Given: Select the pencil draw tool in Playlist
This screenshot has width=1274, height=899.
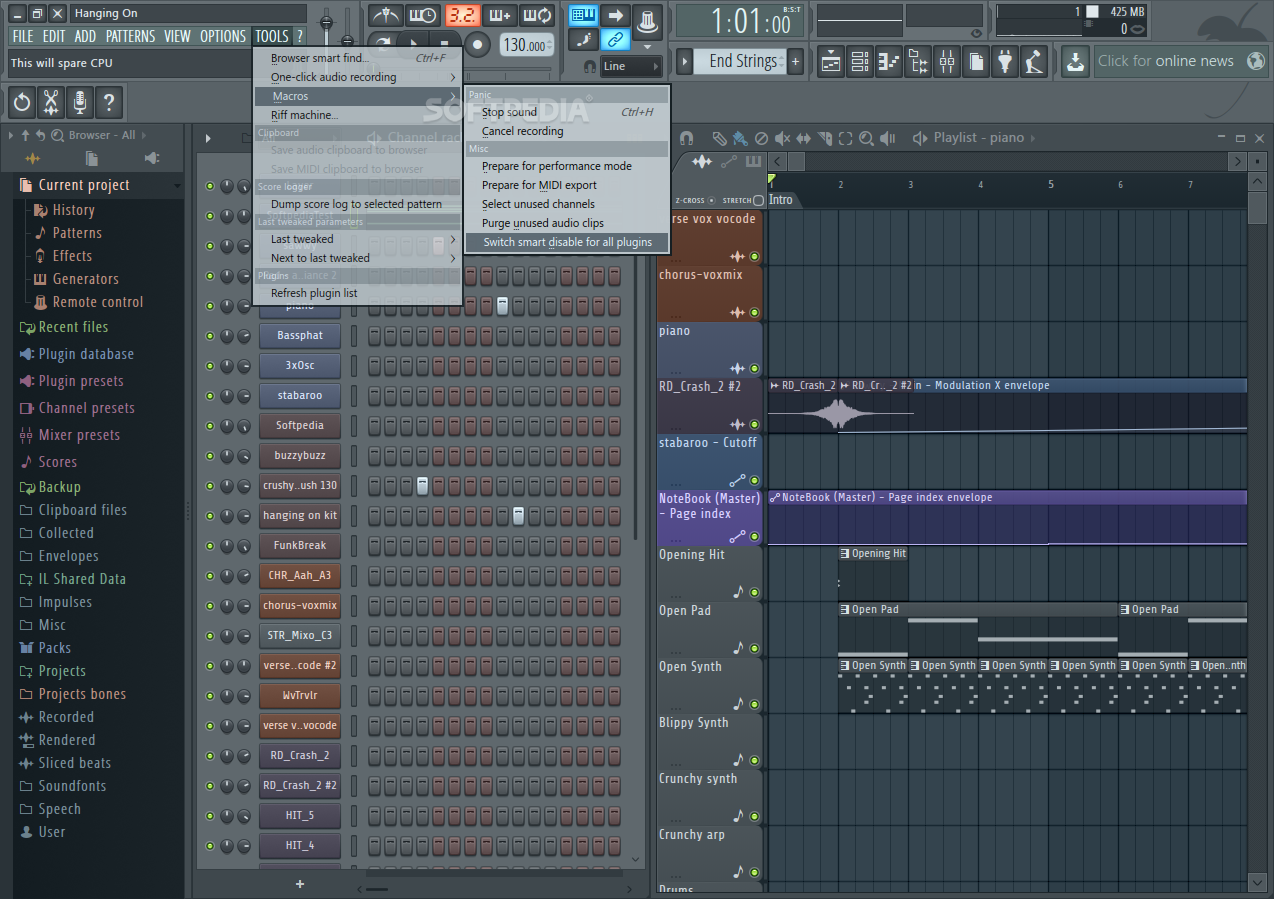Looking at the screenshot, I should (x=719, y=138).
